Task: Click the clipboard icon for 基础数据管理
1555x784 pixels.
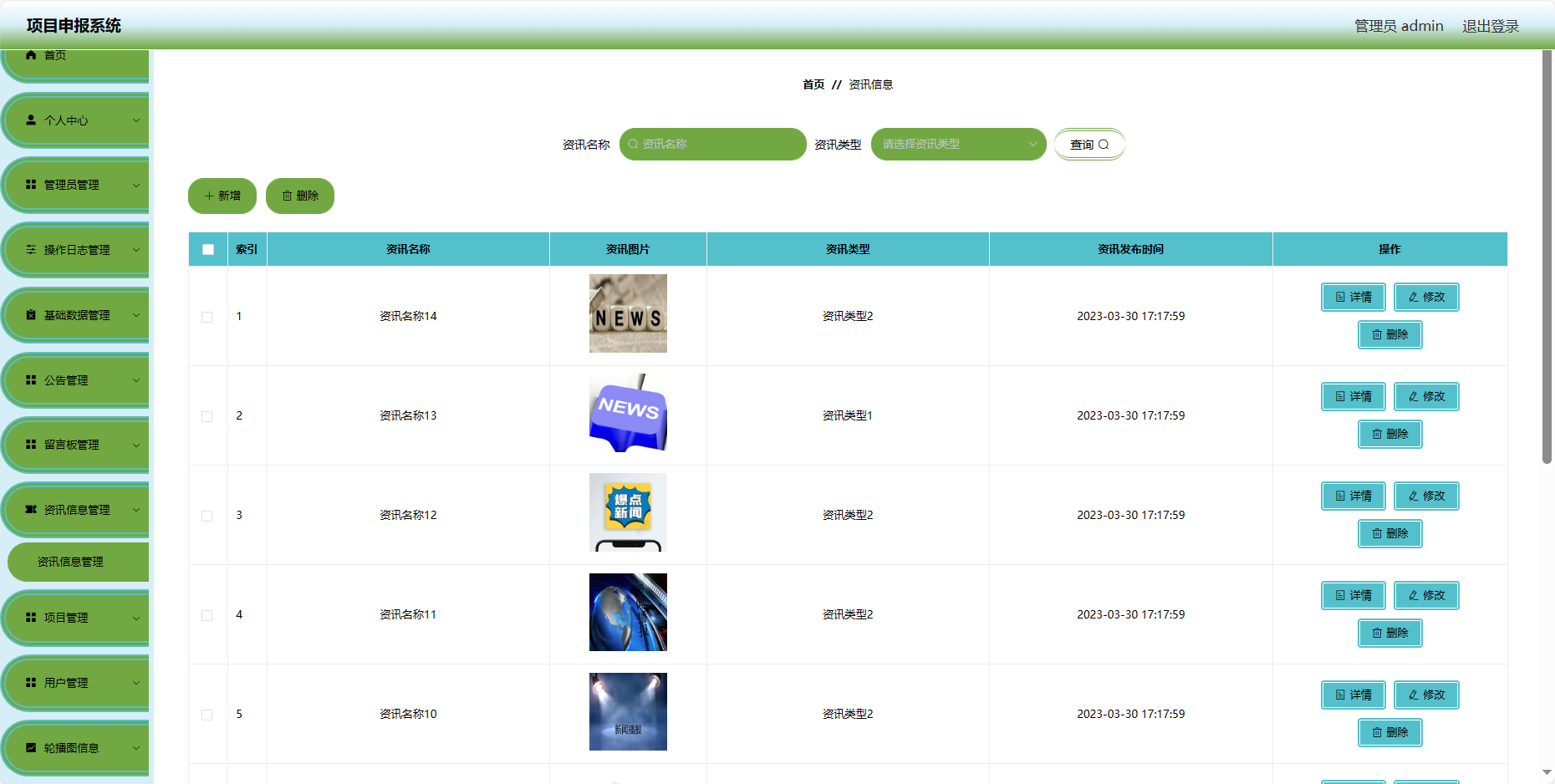Action: click(31, 314)
